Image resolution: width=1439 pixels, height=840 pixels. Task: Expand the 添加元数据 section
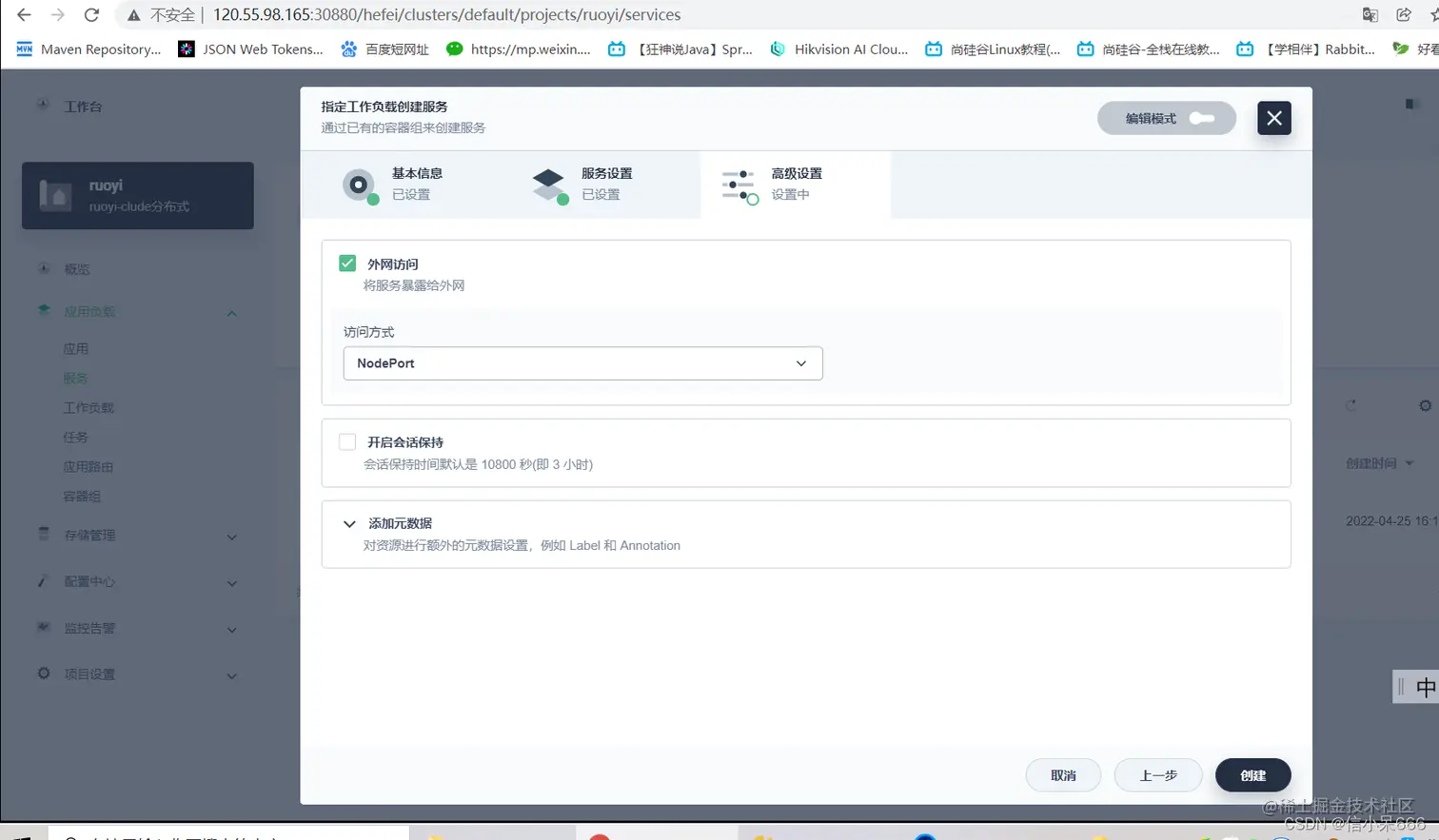click(349, 524)
